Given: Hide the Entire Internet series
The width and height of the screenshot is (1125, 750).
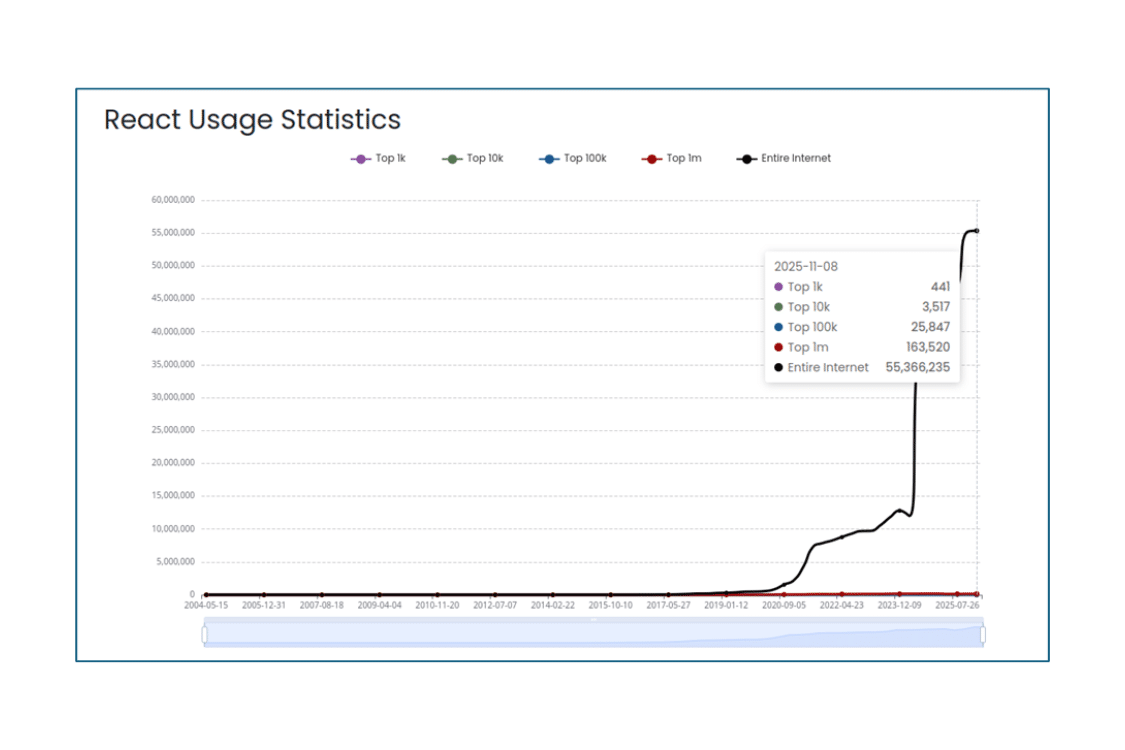Looking at the screenshot, I should (x=784, y=158).
